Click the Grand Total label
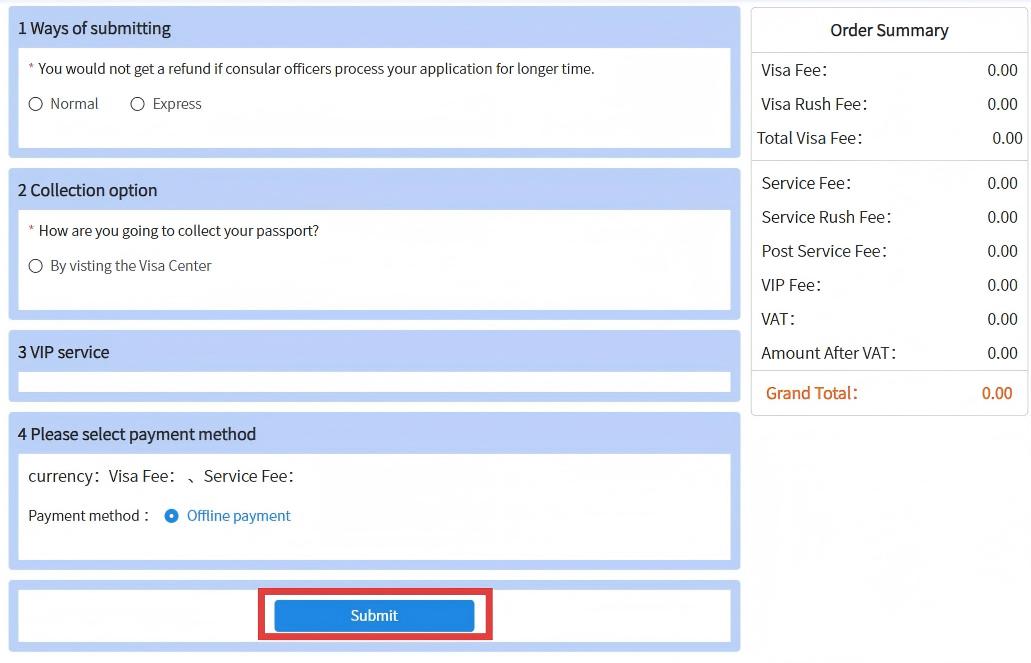The image size is (1031, 663). (811, 393)
